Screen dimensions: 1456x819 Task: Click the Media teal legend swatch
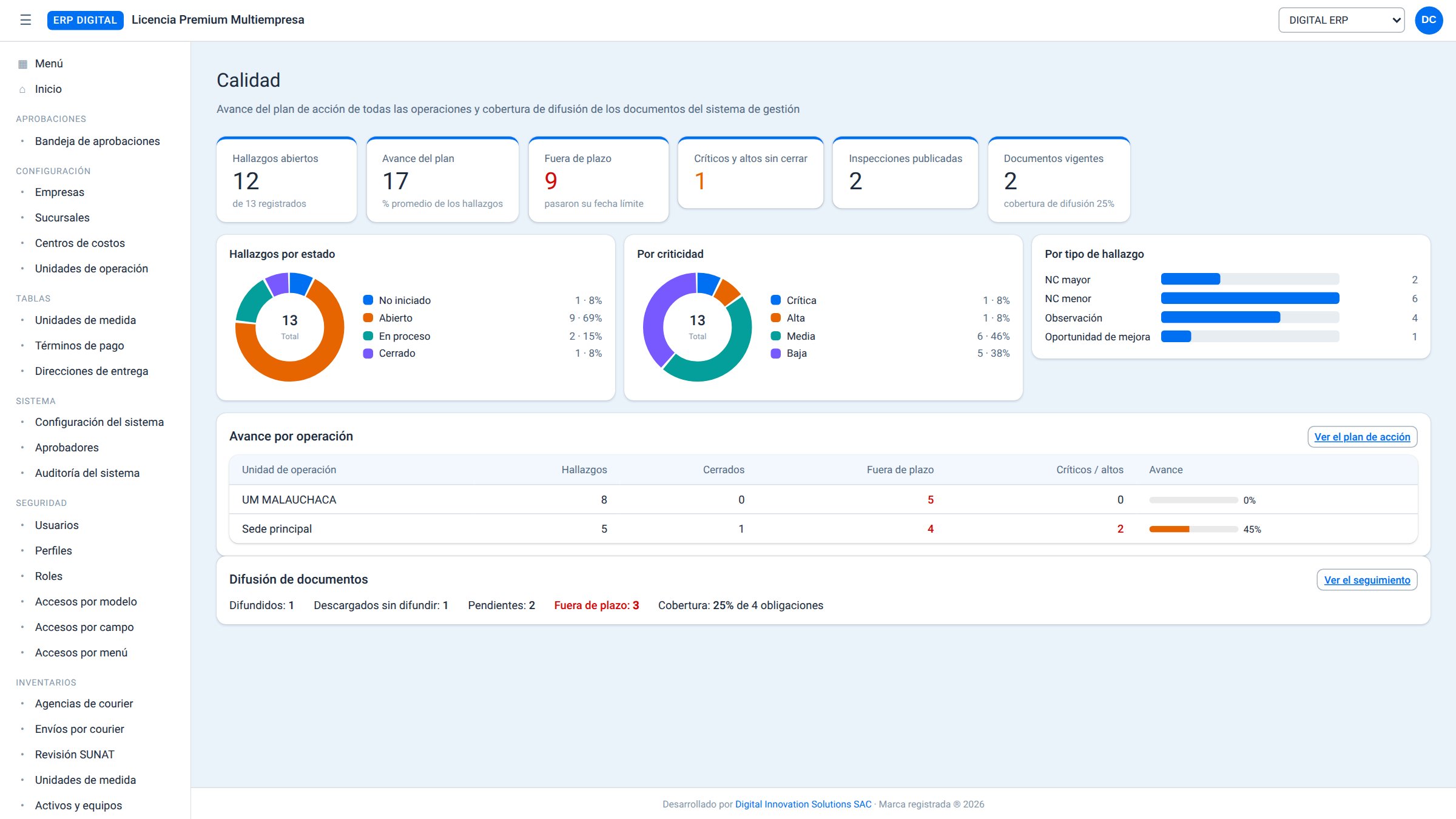click(x=775, y=336)
